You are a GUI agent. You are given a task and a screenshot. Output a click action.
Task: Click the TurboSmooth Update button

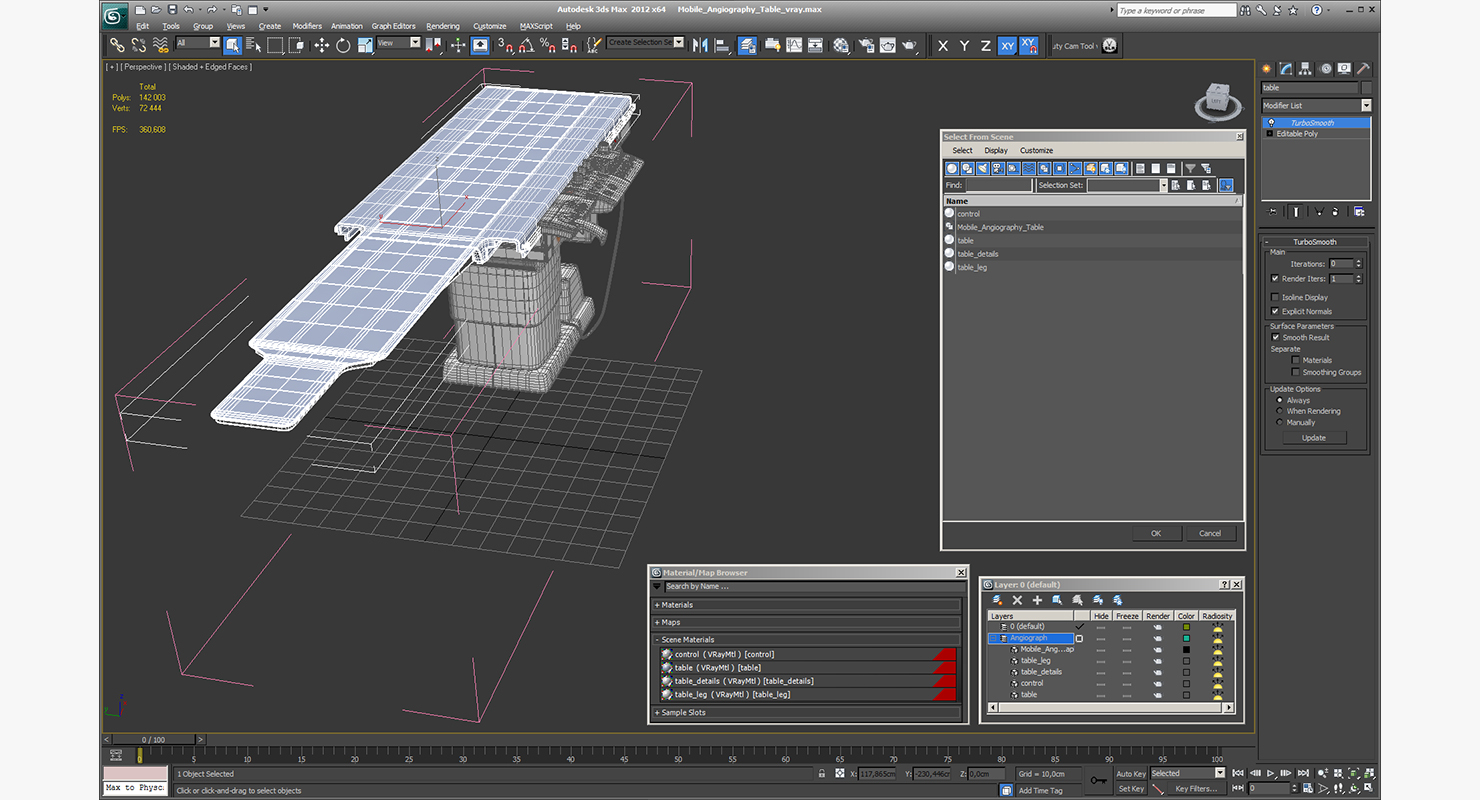[1314, 437]
